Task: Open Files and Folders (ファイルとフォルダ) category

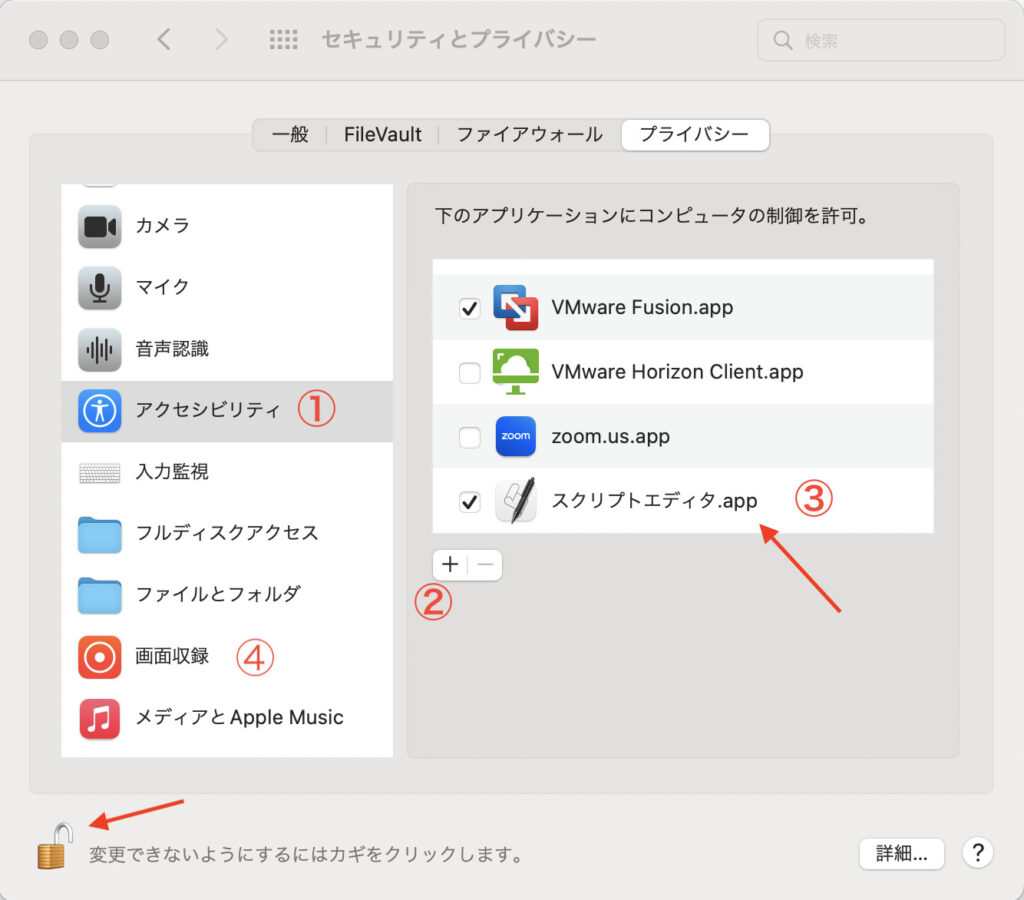Action: click(217, 594)
